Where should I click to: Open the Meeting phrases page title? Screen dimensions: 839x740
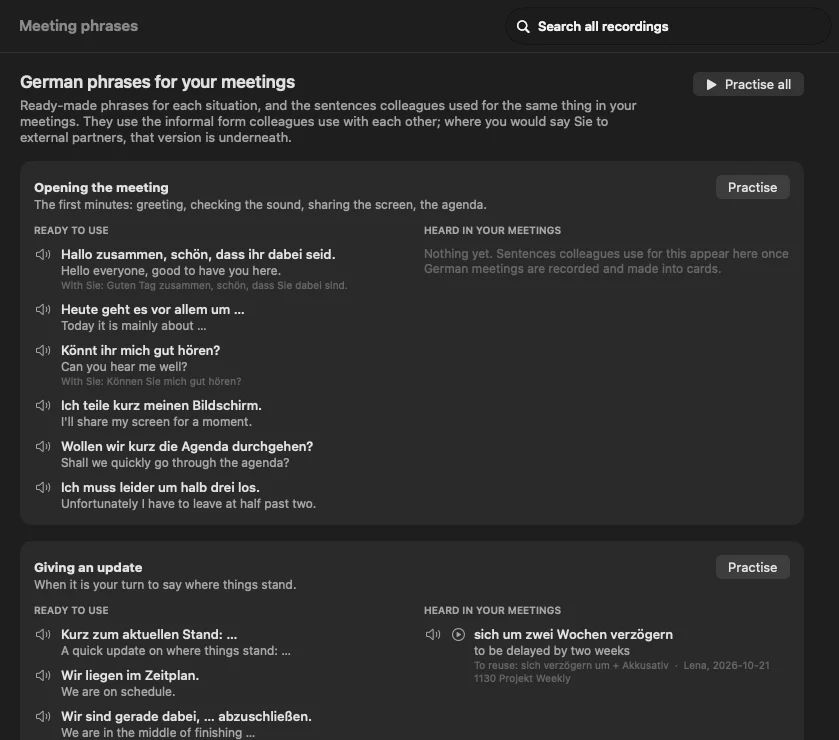pyautogui.click(x=79, y=26)
